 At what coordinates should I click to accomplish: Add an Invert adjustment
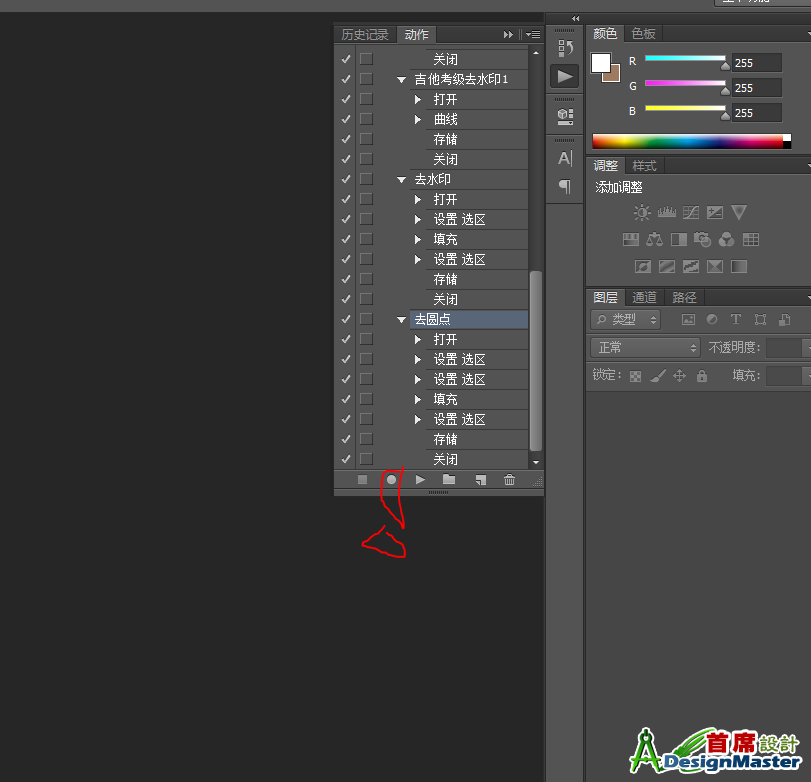pyautogui.click(x=642, y=267)
